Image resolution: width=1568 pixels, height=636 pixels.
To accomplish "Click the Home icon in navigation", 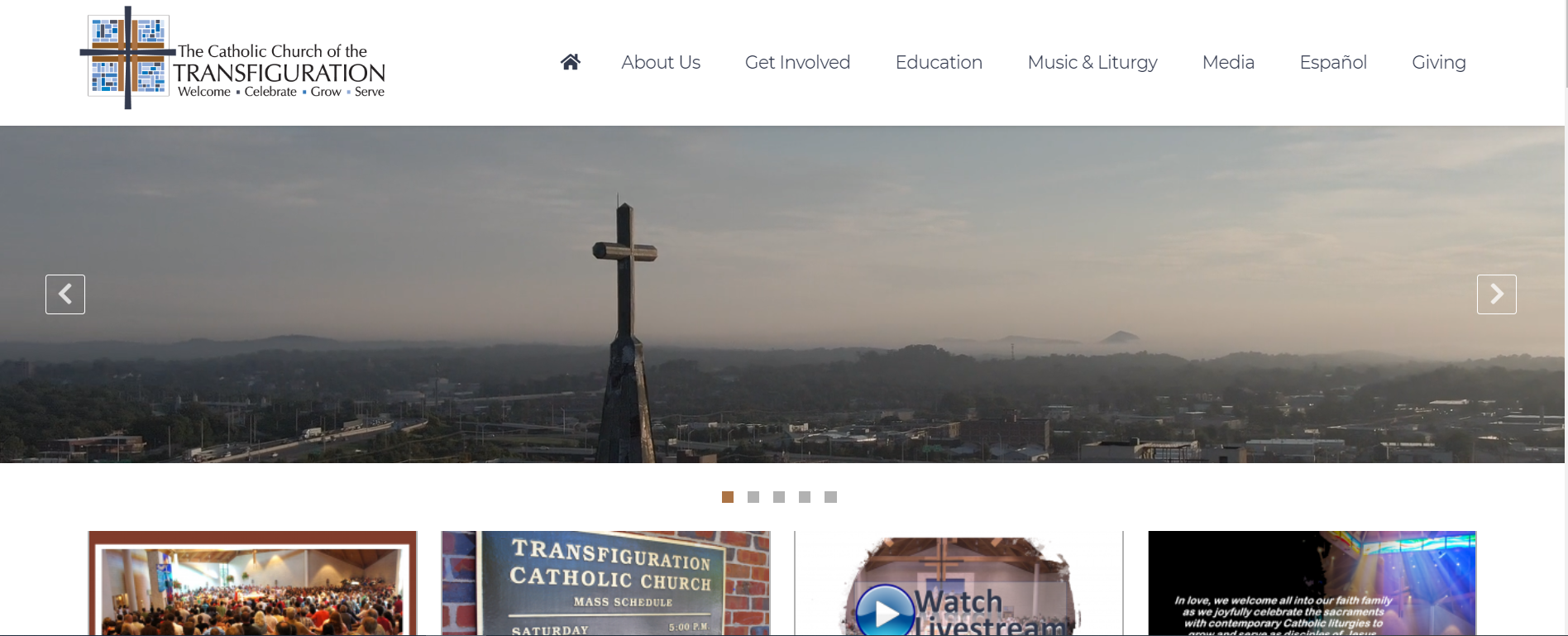I will click(570, 62).
